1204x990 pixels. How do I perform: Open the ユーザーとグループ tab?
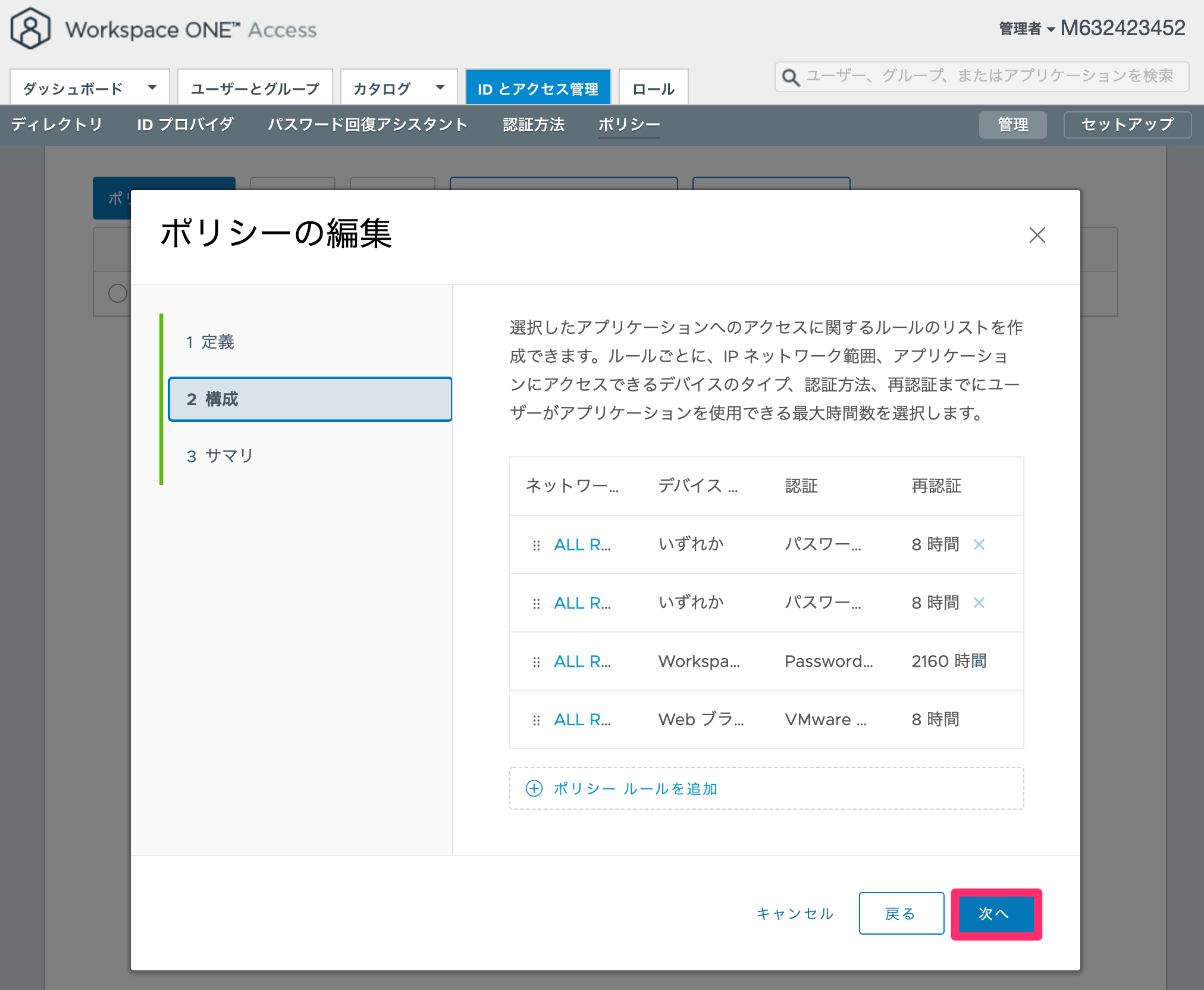click(x=255, y=88)
